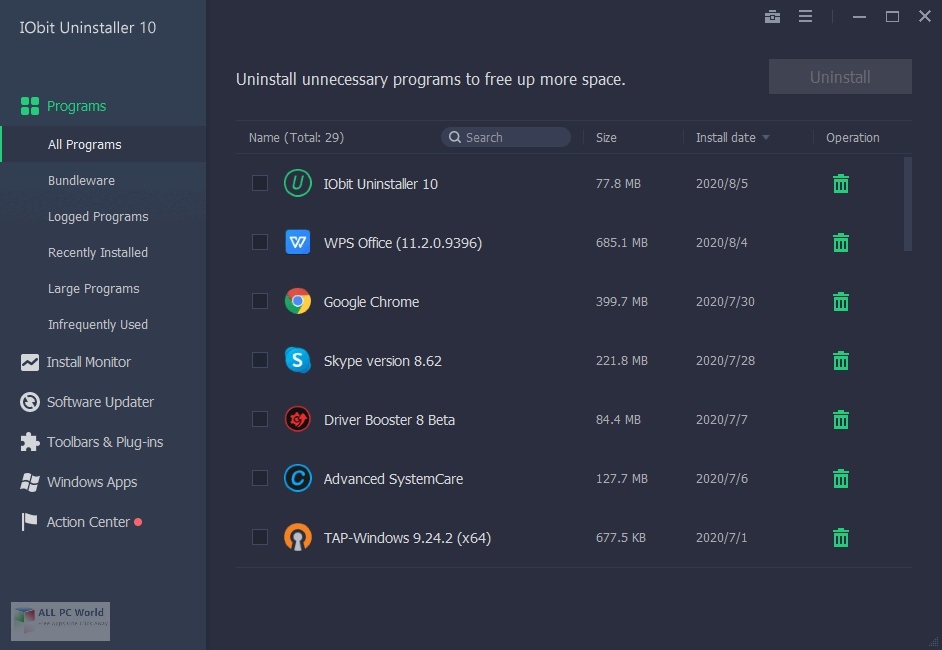
Task: Click the Advanced SystemCare app icon
Action: point(297,478)
